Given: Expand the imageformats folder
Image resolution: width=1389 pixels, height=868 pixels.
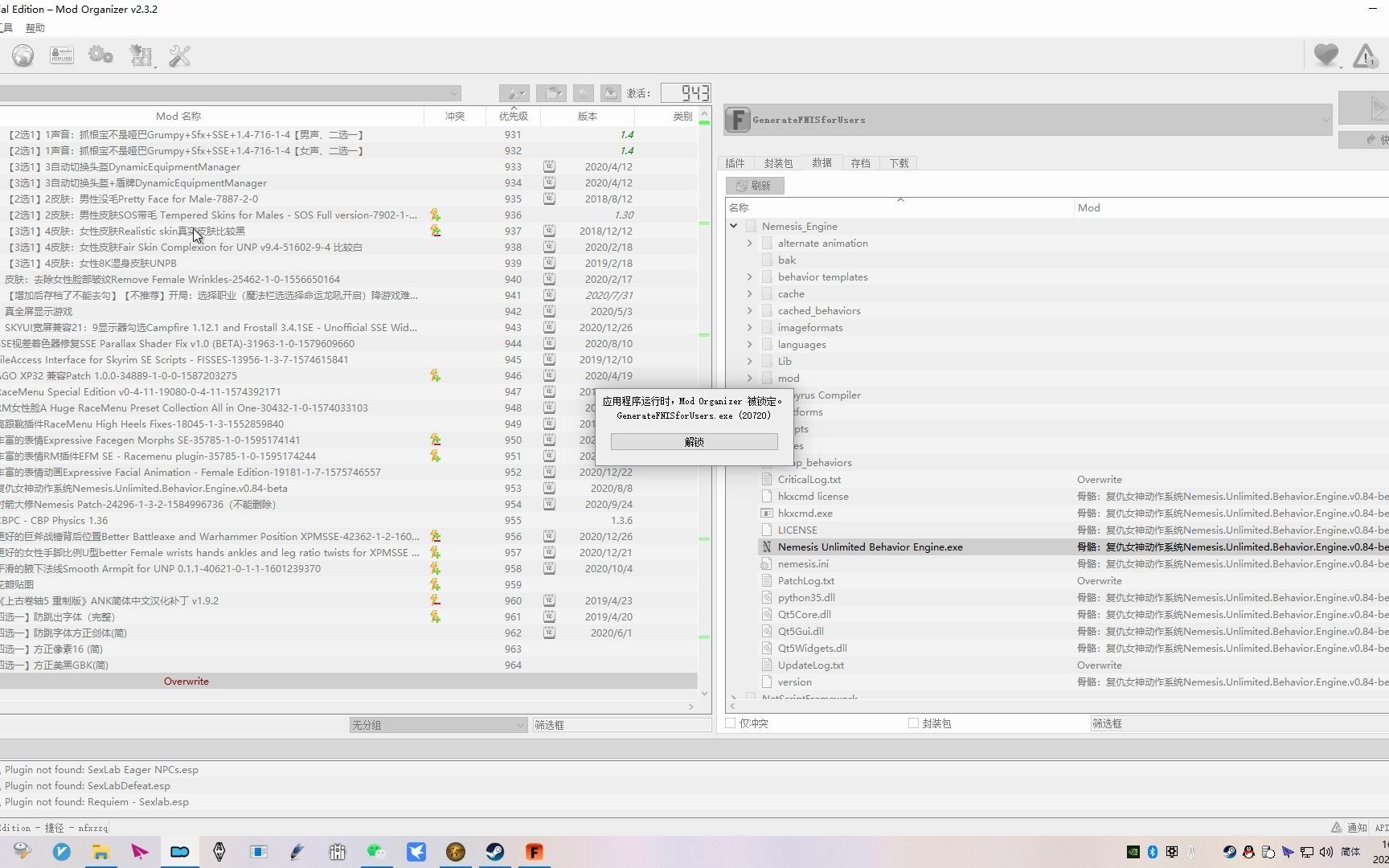Looking at the screenshot, I should pos(750,327).
